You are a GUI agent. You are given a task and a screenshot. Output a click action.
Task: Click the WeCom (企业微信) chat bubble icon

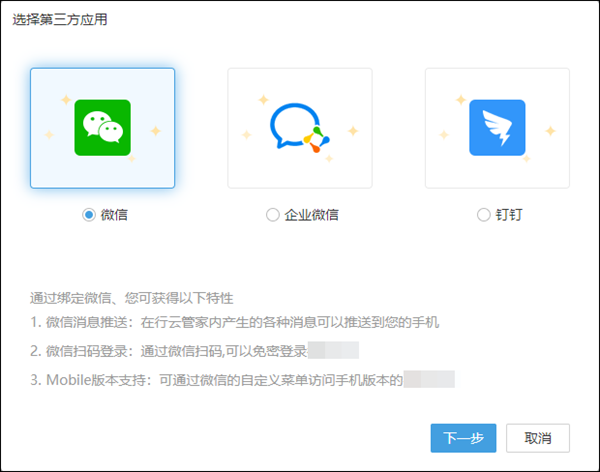click(300, 128)
